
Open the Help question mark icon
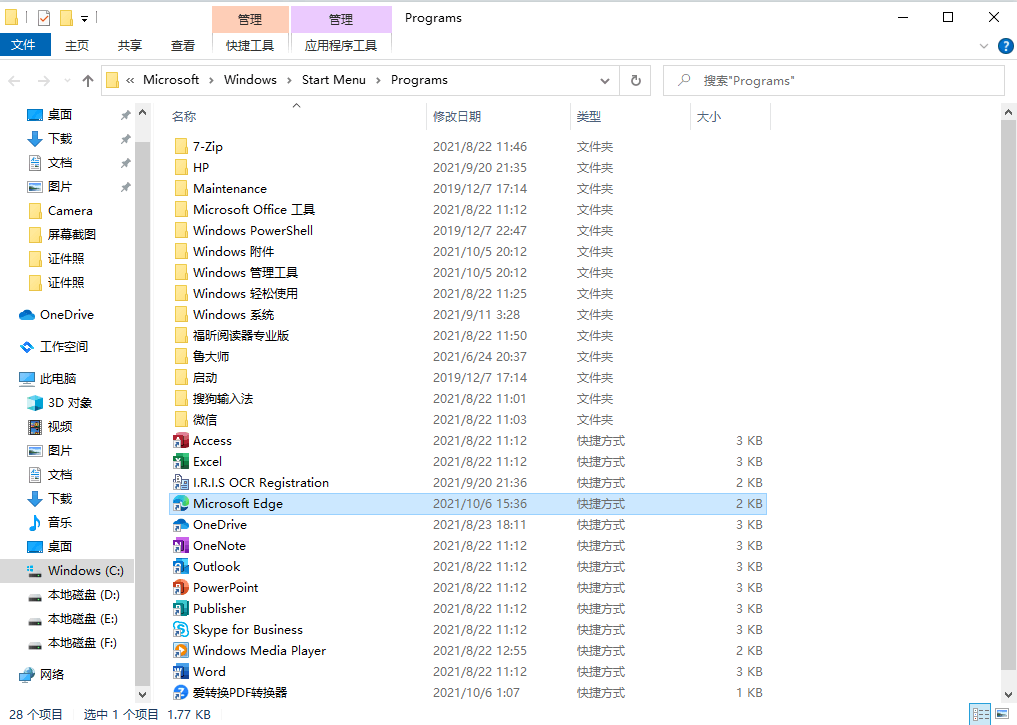[1005, 46]
